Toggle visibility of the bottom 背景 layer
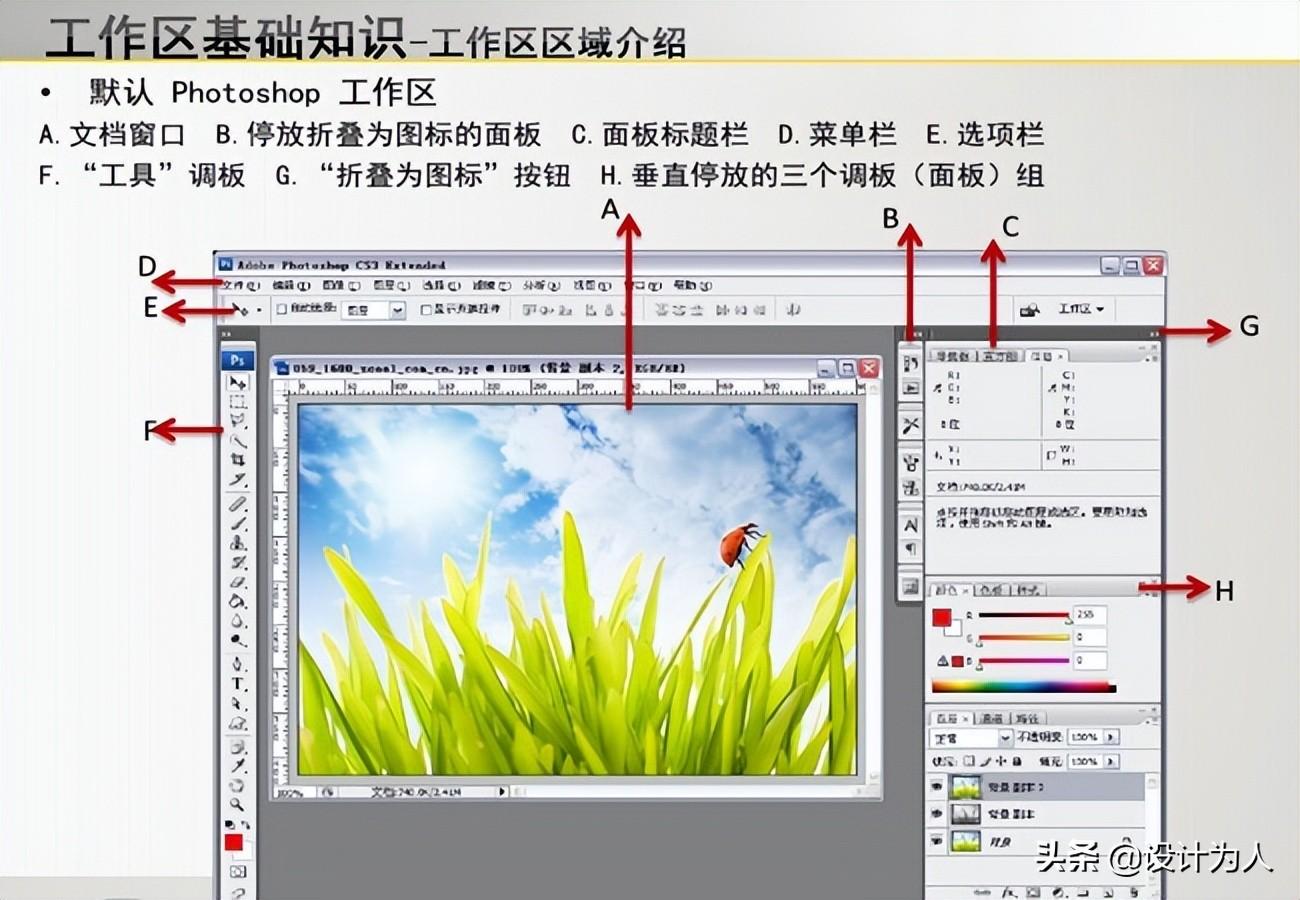 (937, 842)
